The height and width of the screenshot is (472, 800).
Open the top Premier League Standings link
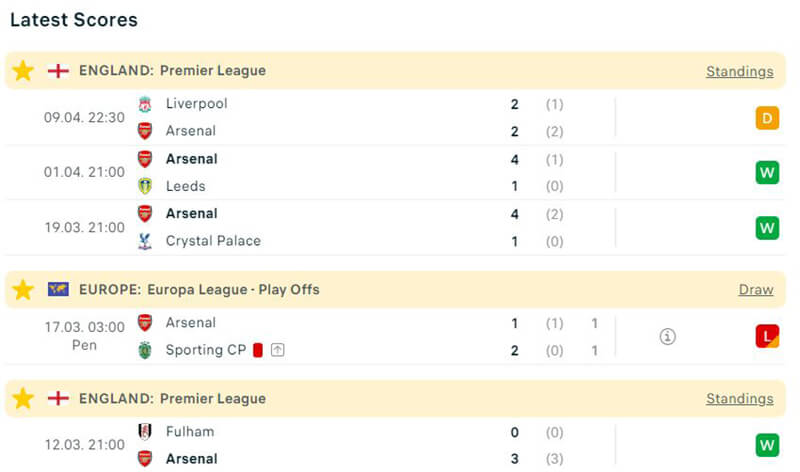739,72
